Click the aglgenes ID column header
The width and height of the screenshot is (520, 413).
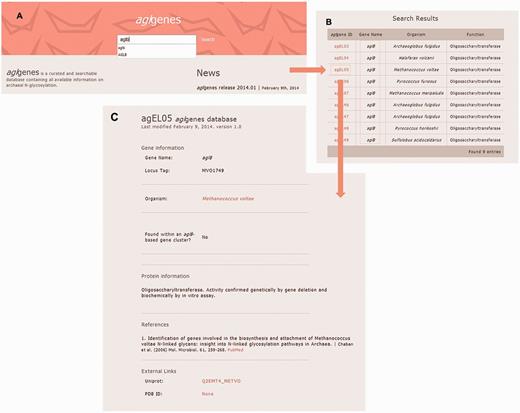coord(341,34)
